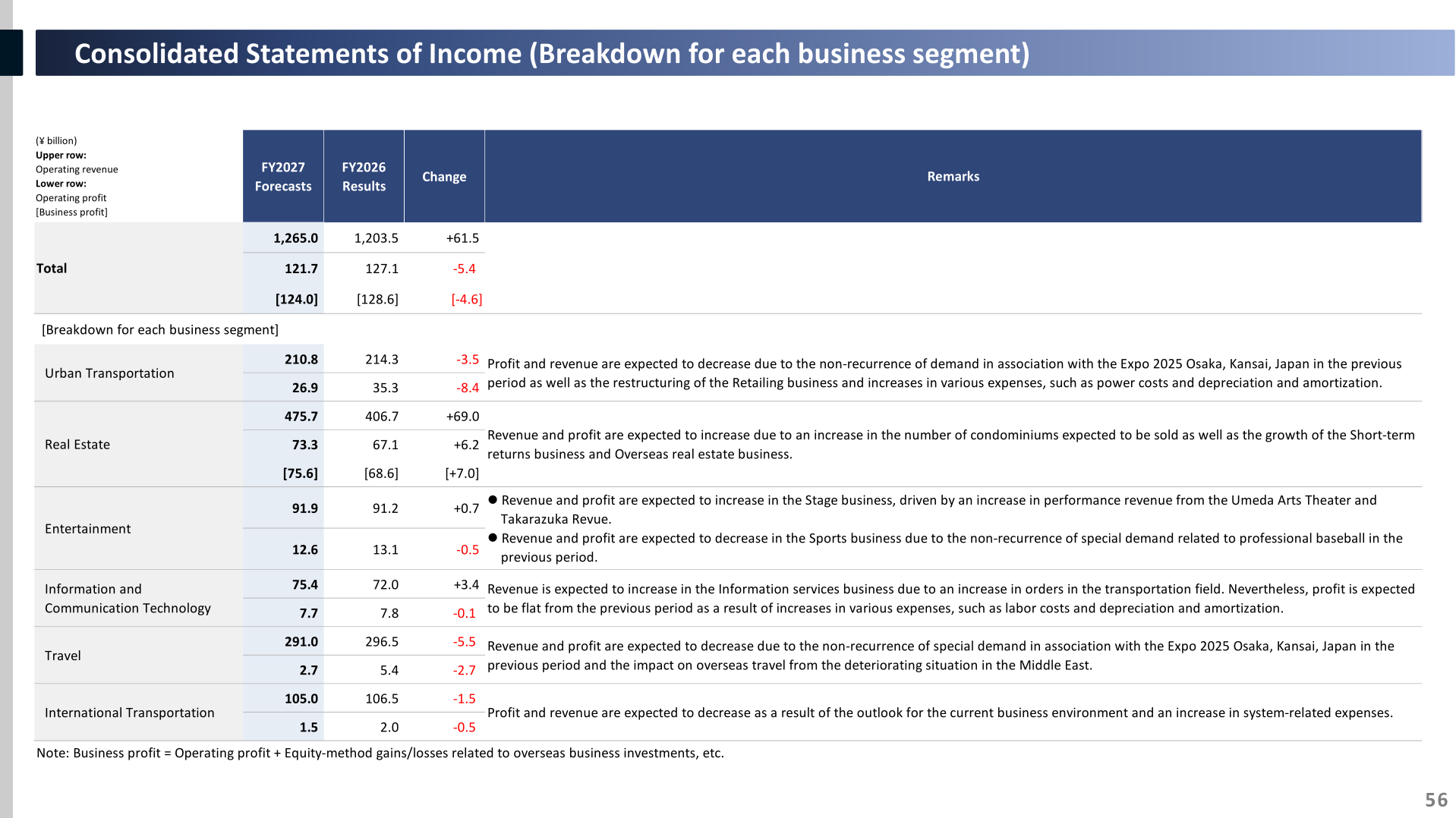Select Travel revenue change '-5.5'

coord(465,642)
